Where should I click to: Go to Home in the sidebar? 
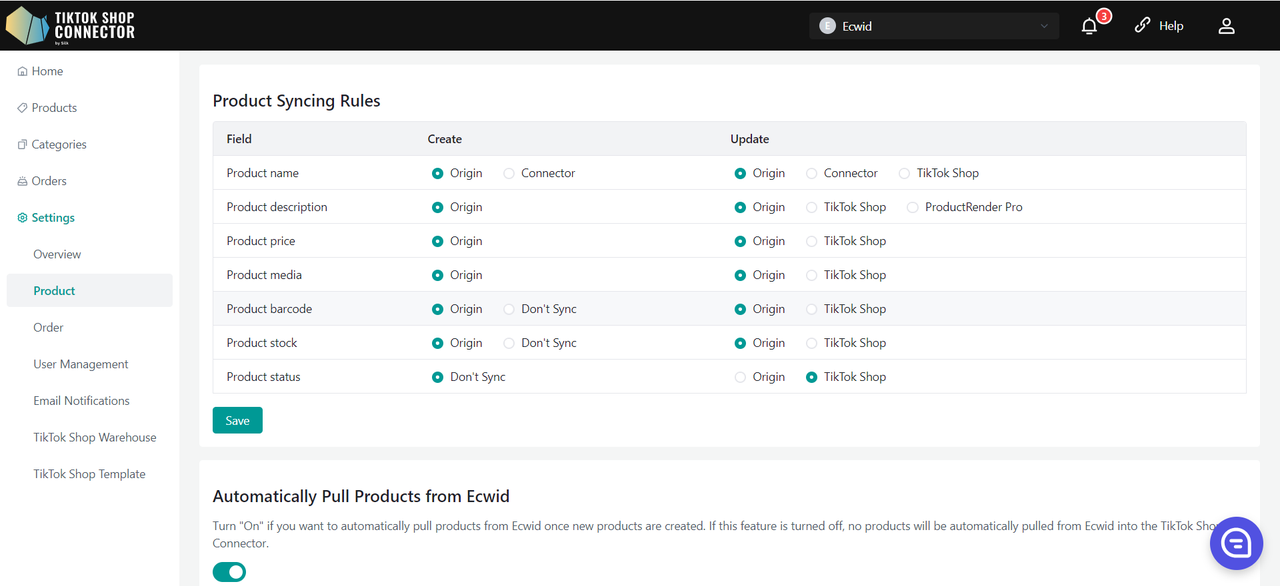tap(40, 71)
